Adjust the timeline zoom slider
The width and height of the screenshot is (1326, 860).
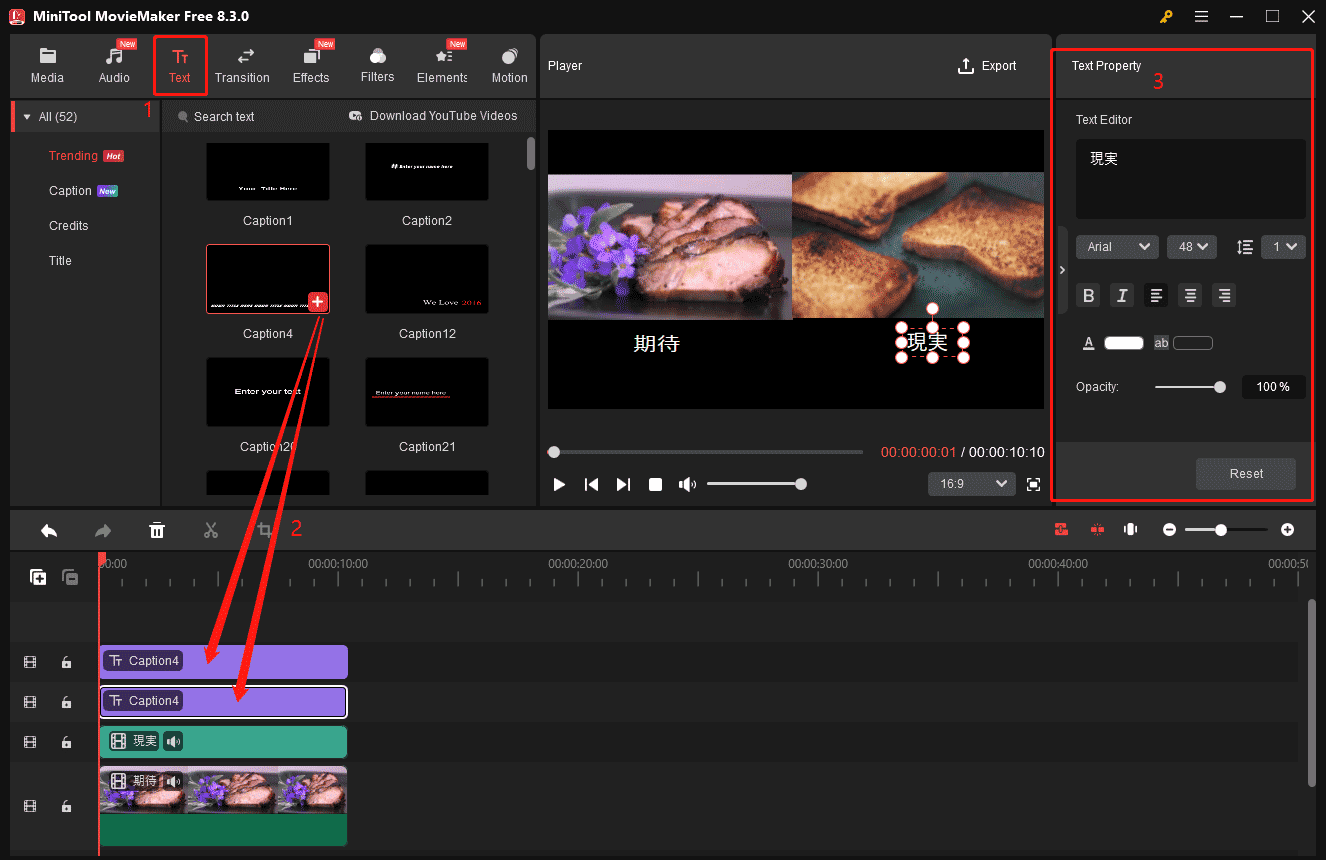tap(1226, 530)
